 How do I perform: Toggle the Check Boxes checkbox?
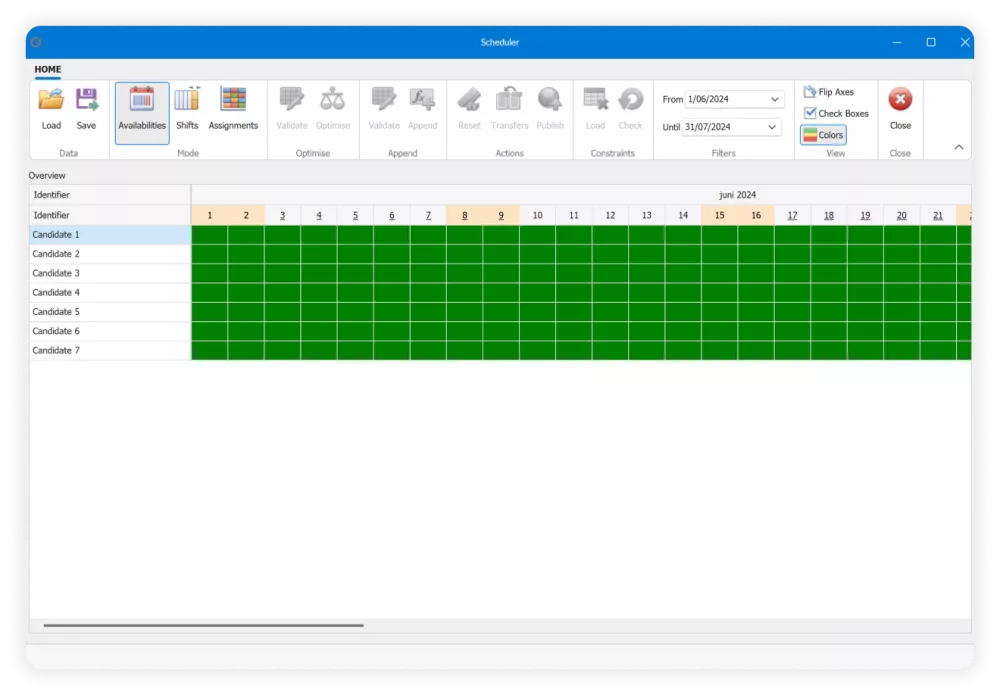click(810, 113)
